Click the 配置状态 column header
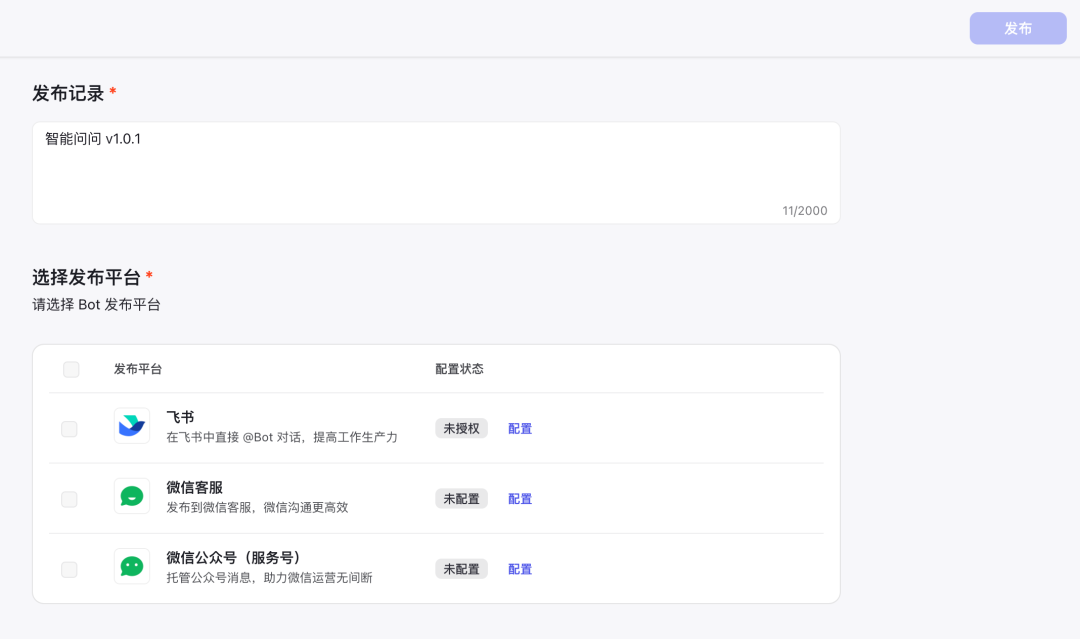The height and width of the screenshot is (639, 1080). point(459,369)
